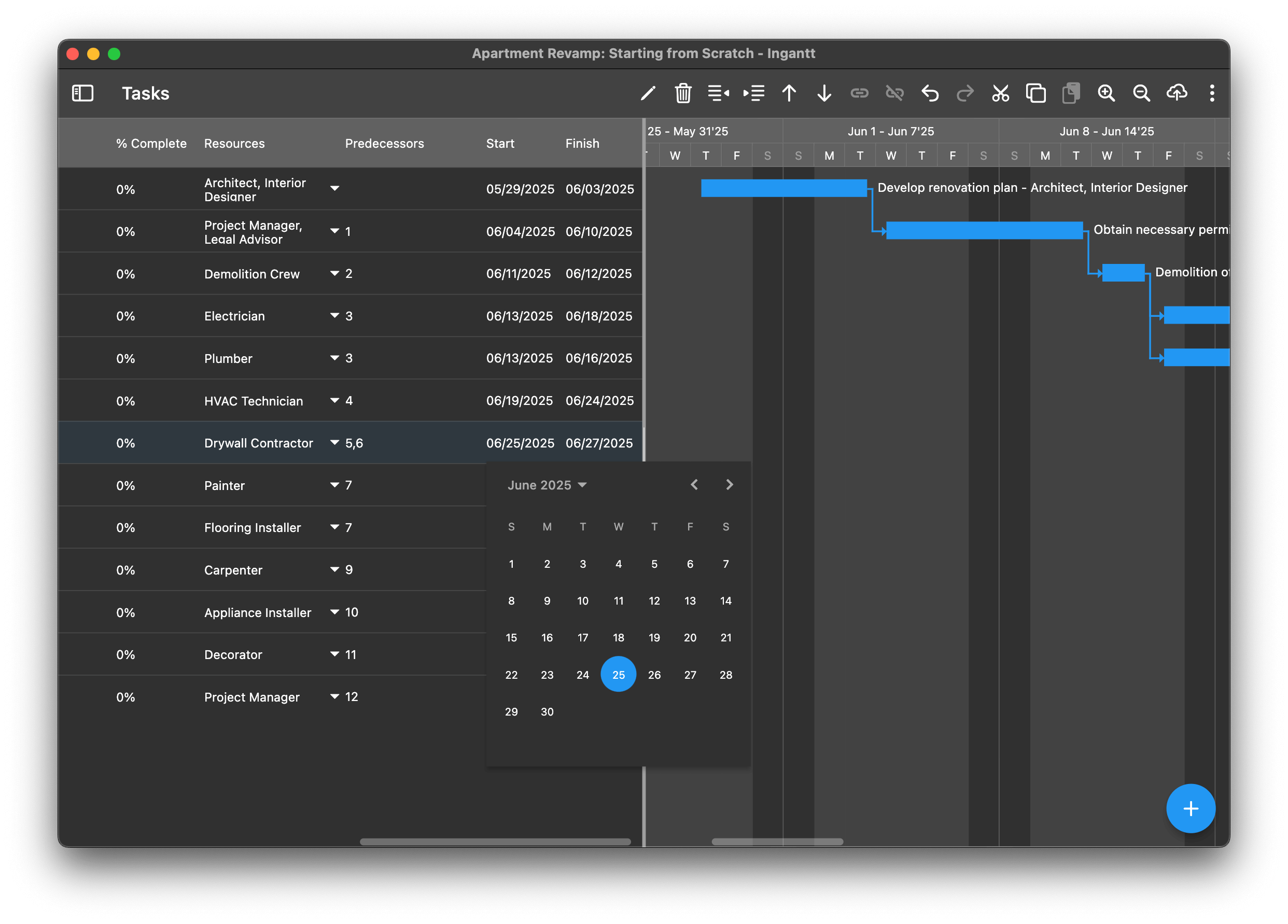Screen dimensions: 1288x924
Task: Delete task with trash icon
Action: pos(683,93)
